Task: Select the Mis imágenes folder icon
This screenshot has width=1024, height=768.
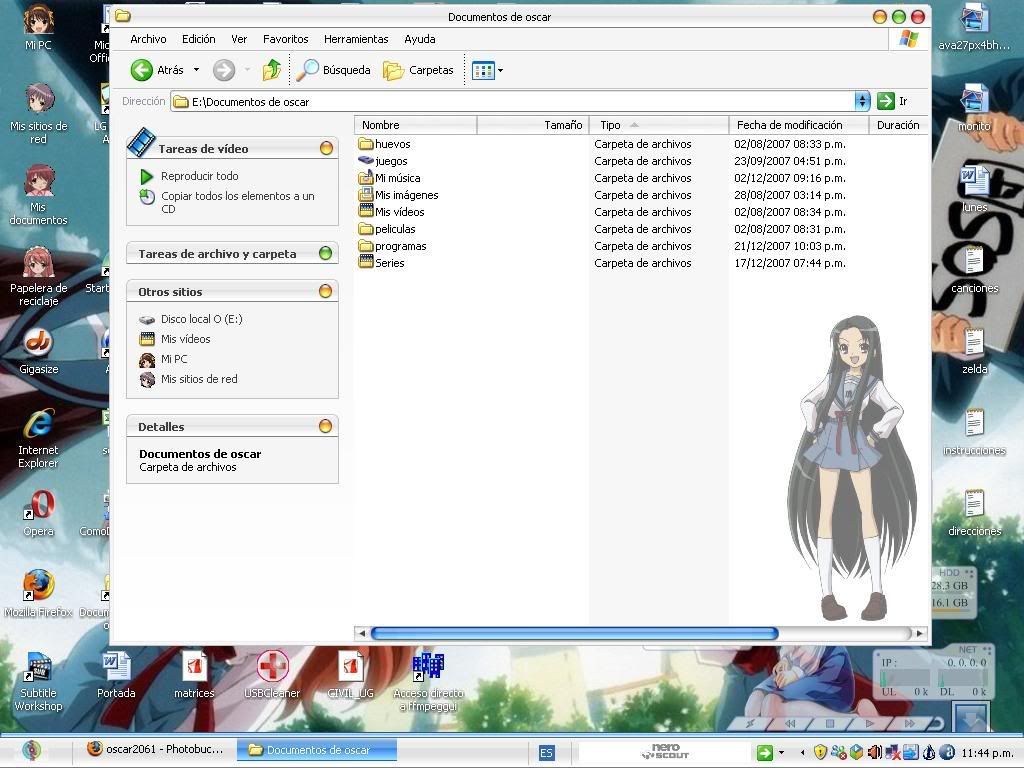Action: [x=366, y=195]
